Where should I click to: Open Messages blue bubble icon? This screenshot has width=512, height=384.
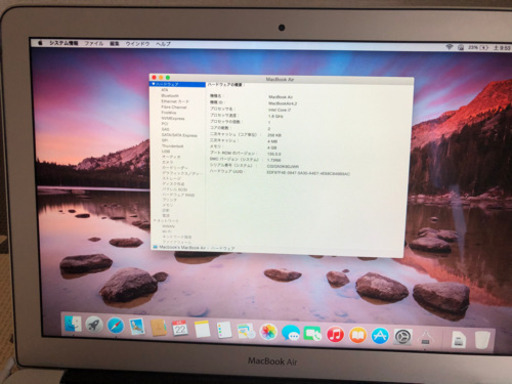tap(290, 333)
